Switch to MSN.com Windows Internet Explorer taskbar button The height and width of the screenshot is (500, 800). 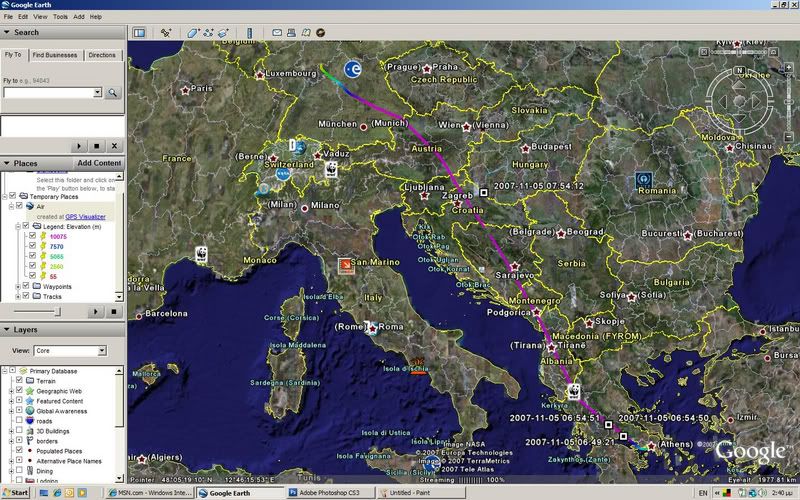[x=149, y=493]
